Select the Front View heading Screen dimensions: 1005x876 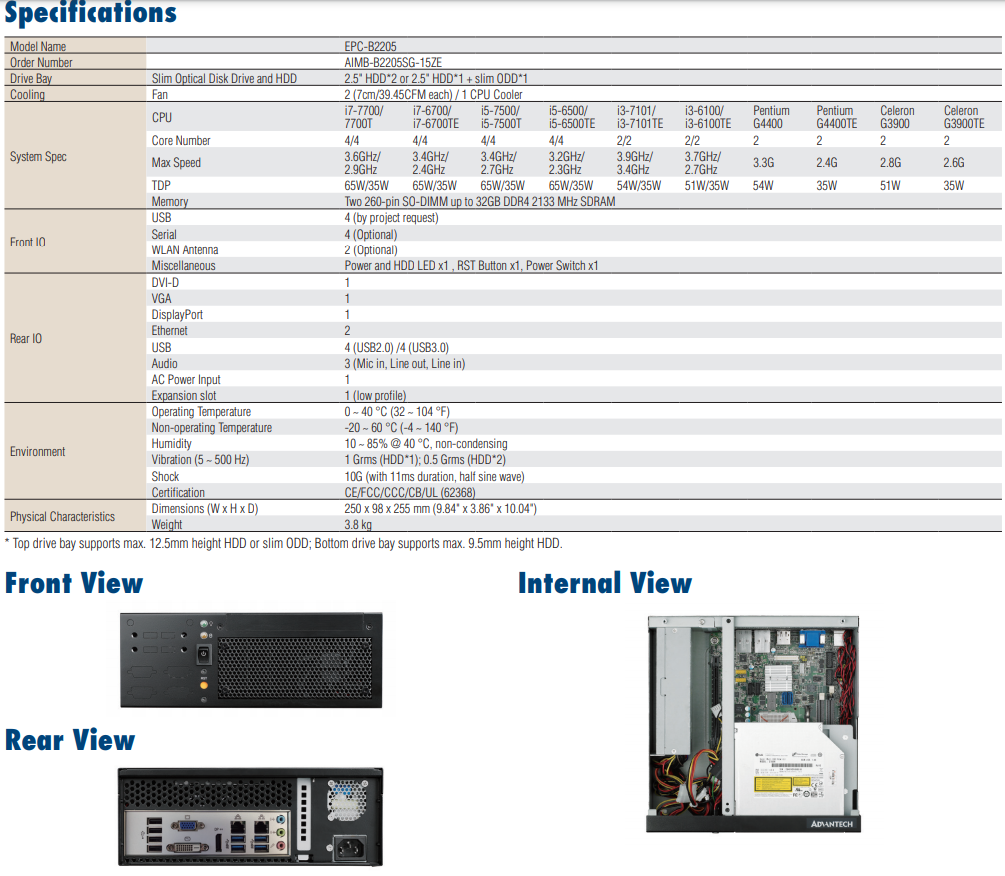74,583
